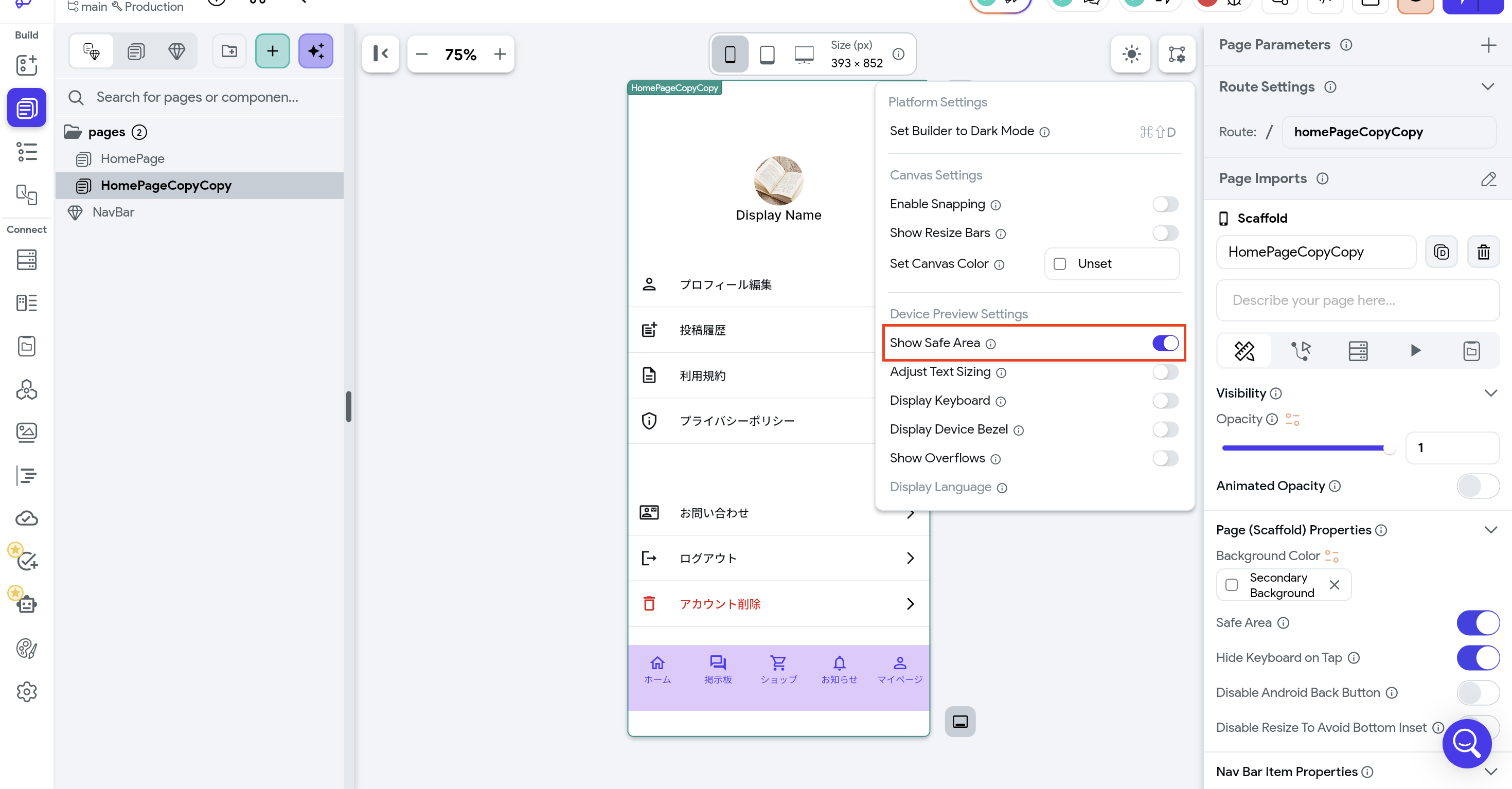
Task: Open the Actions tab in properties panel
Action: coord(1301,351)
